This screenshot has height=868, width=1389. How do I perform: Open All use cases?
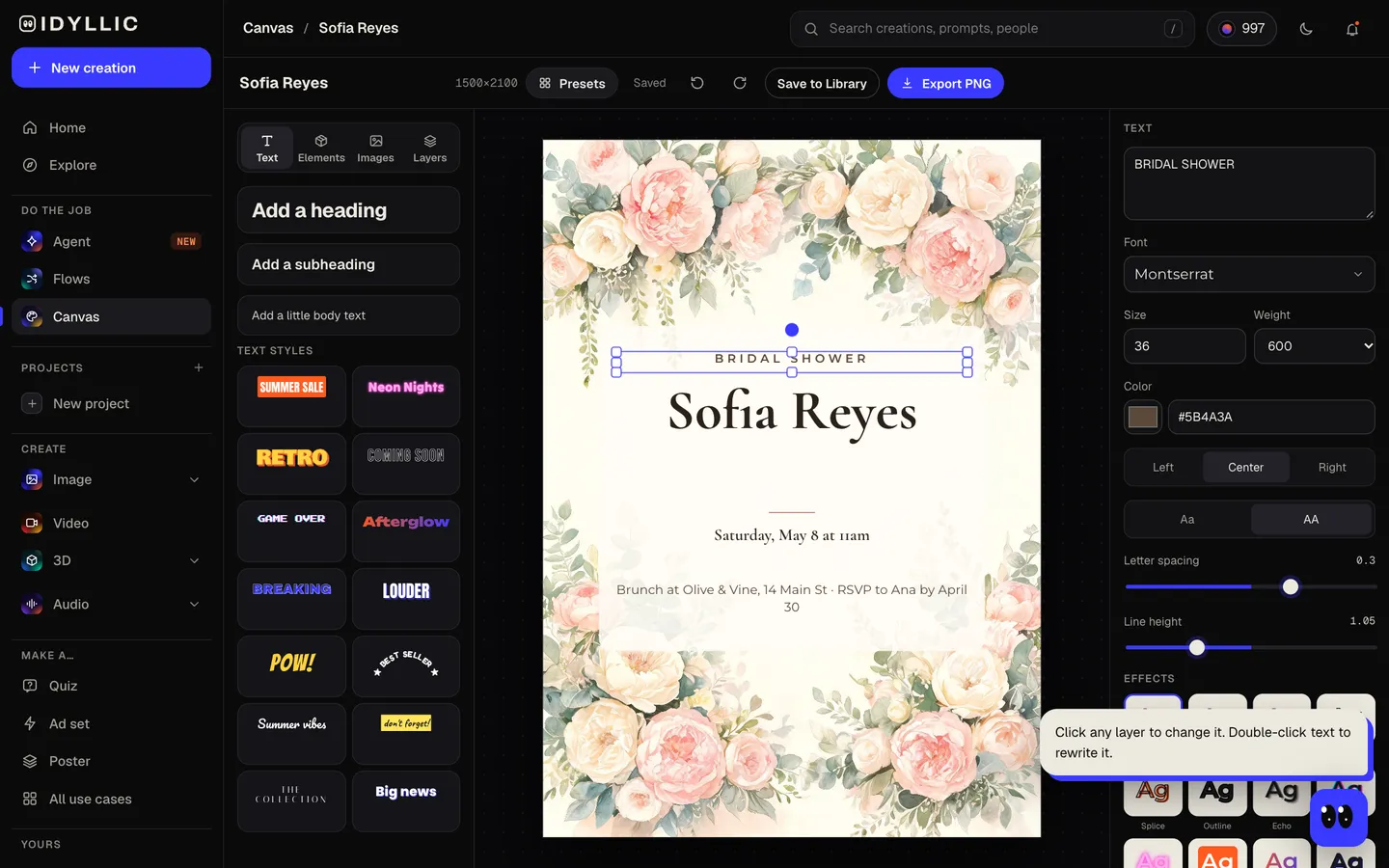point(111,799)
